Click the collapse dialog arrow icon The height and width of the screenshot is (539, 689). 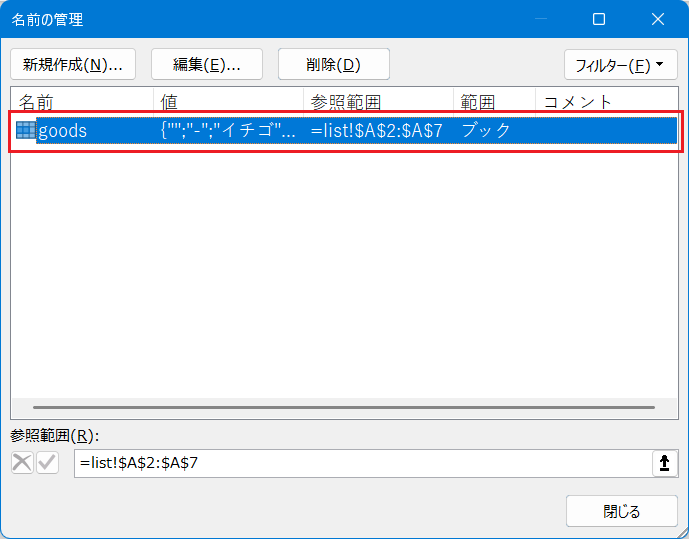pos(664,463)
